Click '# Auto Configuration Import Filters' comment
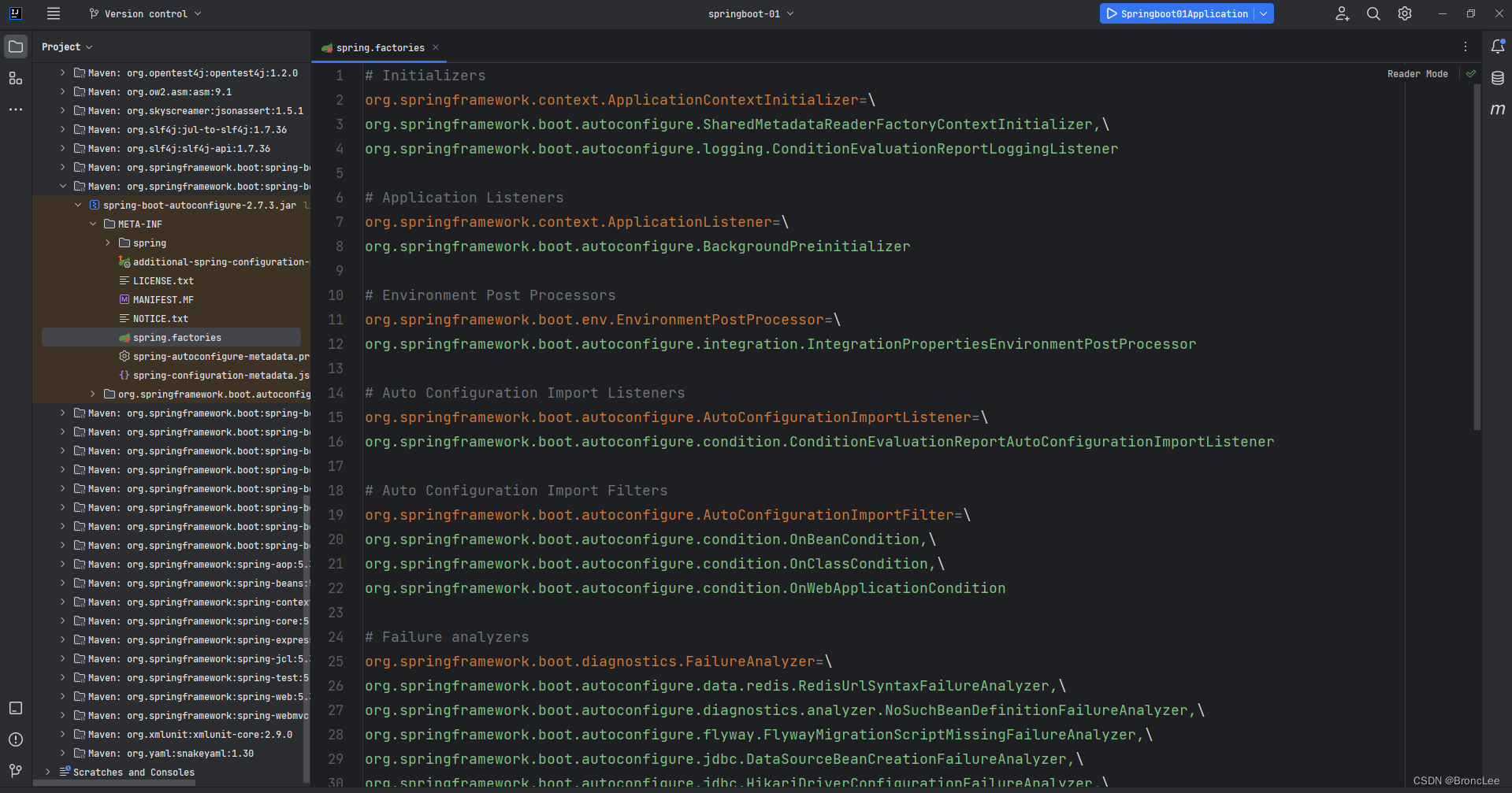The image size is (1512, 793). click(x=516, y=491)
